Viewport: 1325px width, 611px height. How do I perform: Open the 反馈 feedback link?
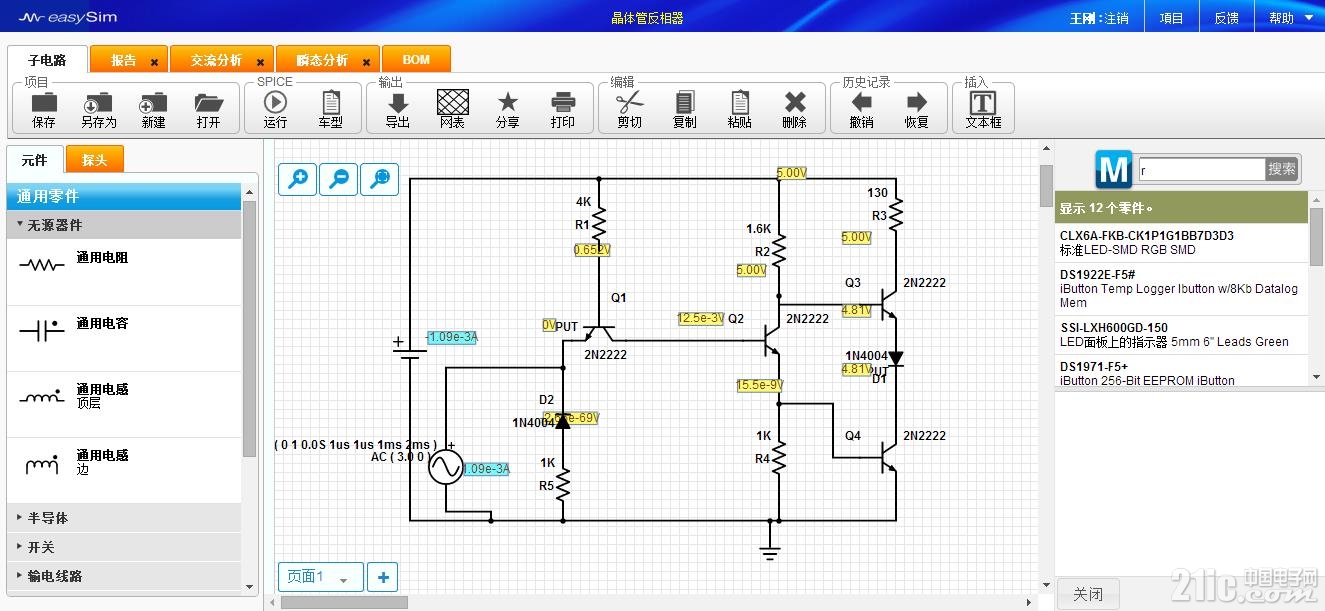[x=1226, y=18]
